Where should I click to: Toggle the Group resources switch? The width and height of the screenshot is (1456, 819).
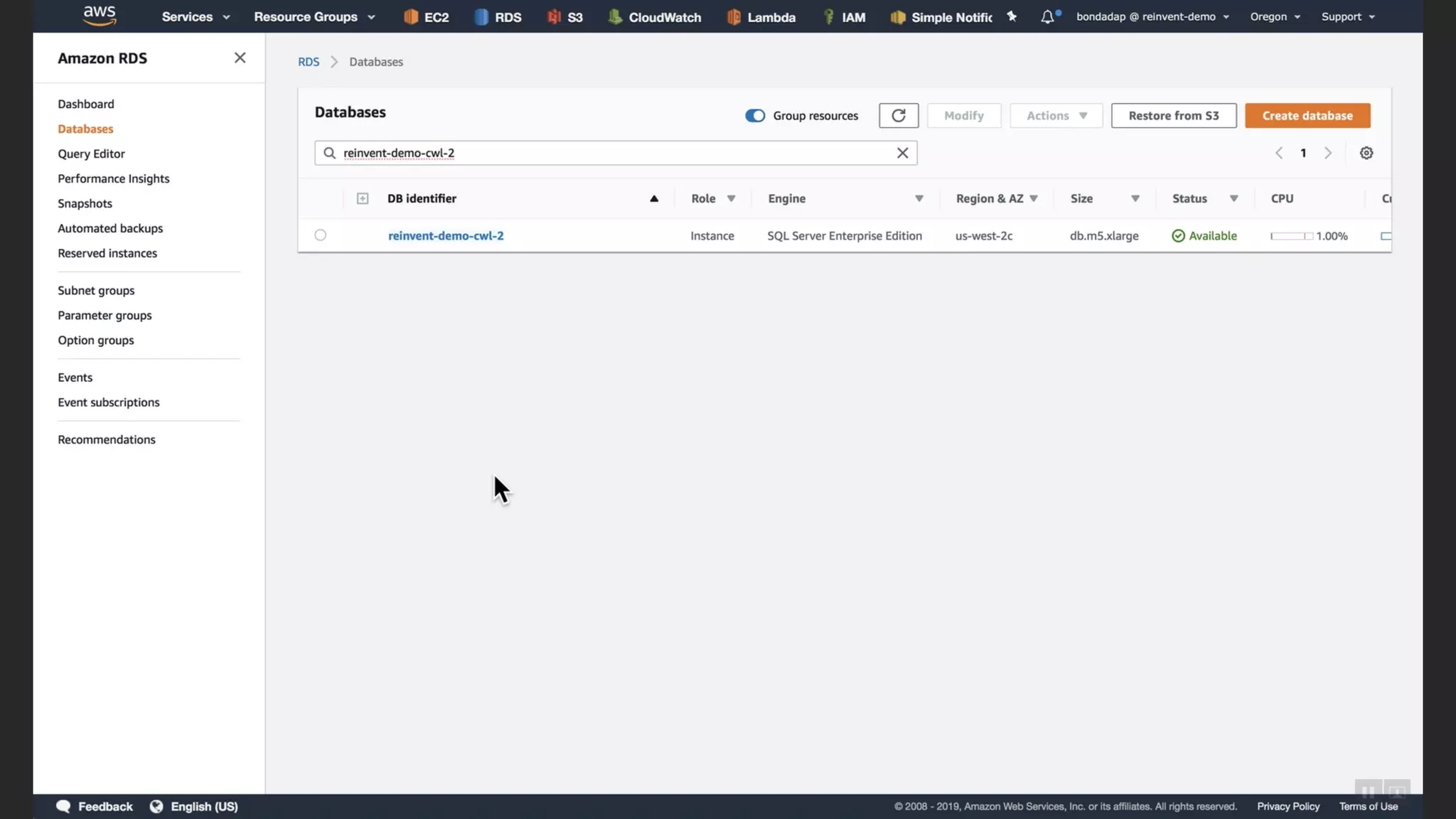(754, 115)
